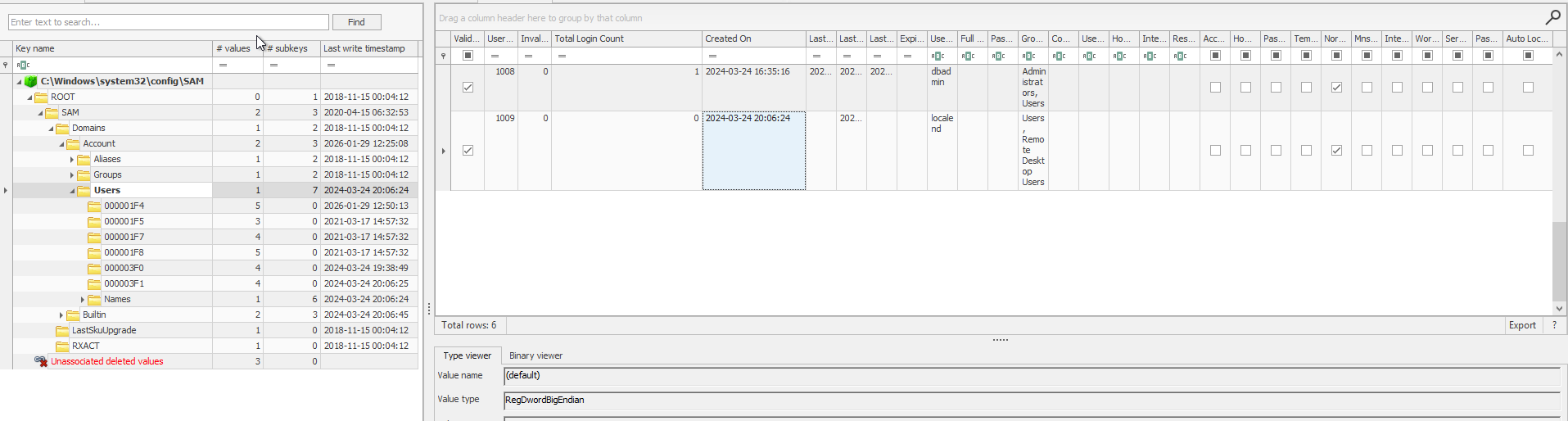Sort by the Created On column header

point(753,38)
